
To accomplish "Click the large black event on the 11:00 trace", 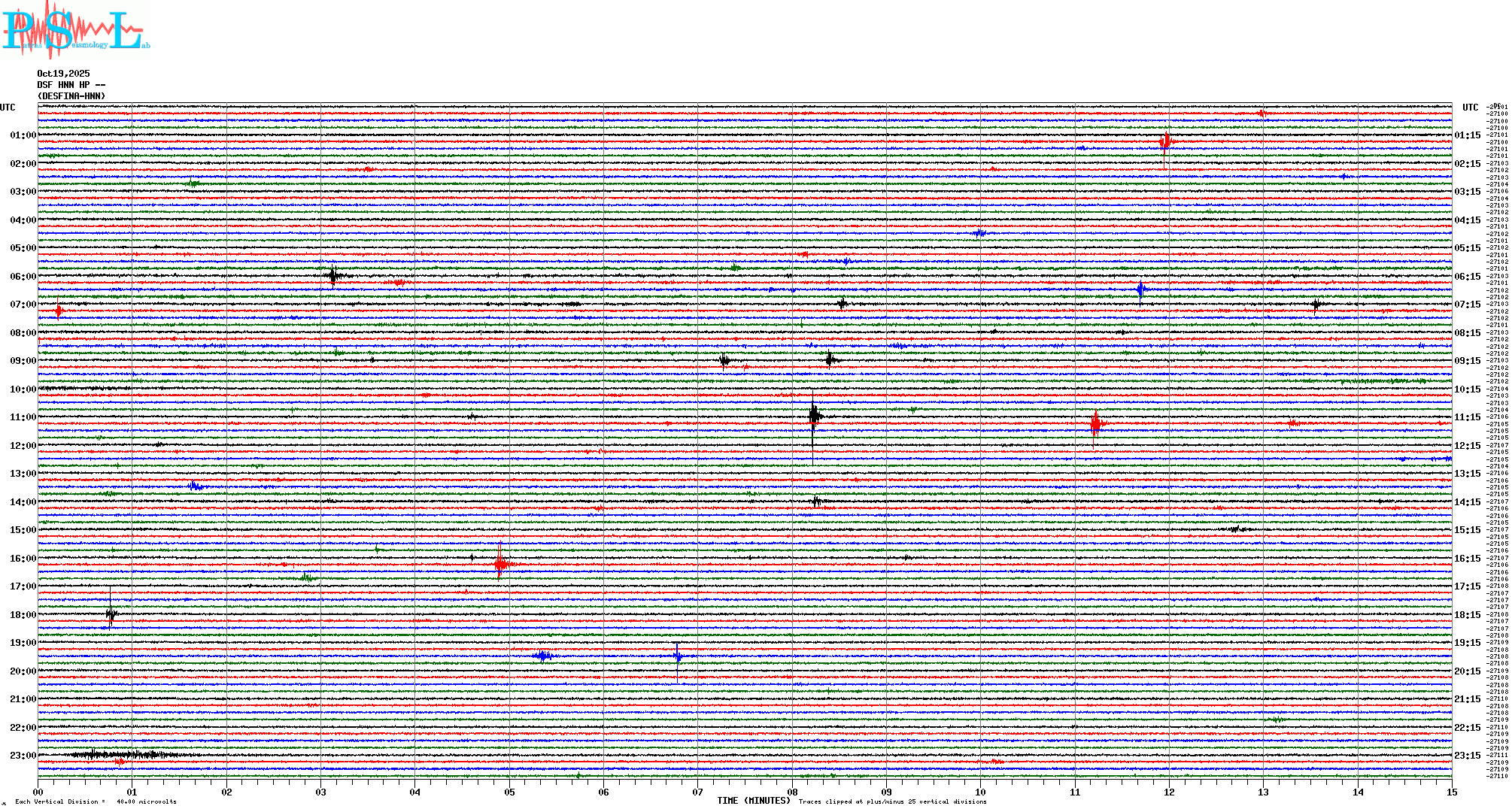I will point(814,416).
